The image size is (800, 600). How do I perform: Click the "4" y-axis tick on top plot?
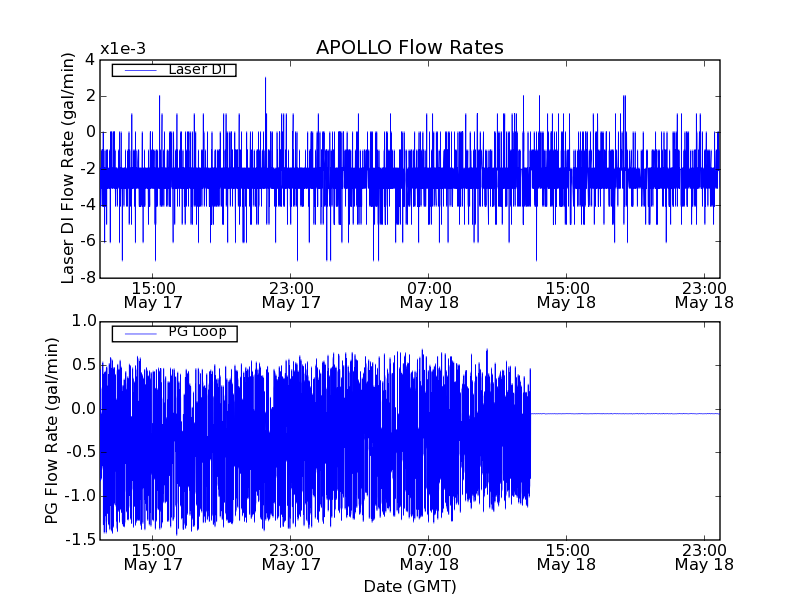coord(90,59)
